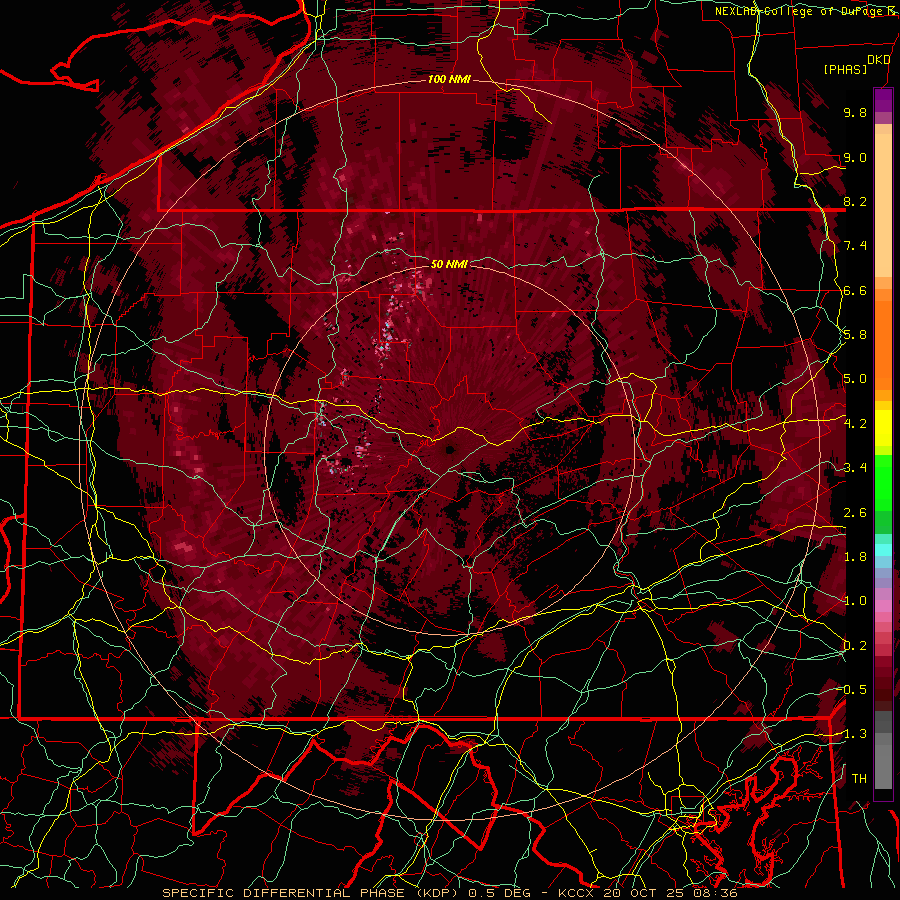Click "0.5 DEG" elevation text in the caption

click(499, 893)
